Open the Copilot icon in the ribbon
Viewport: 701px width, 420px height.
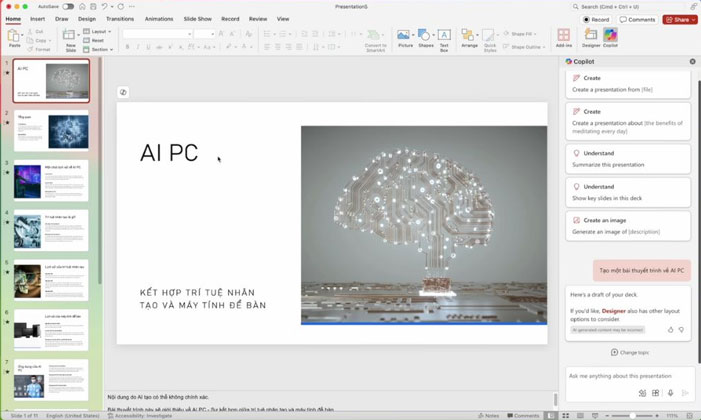pos(610,37)
